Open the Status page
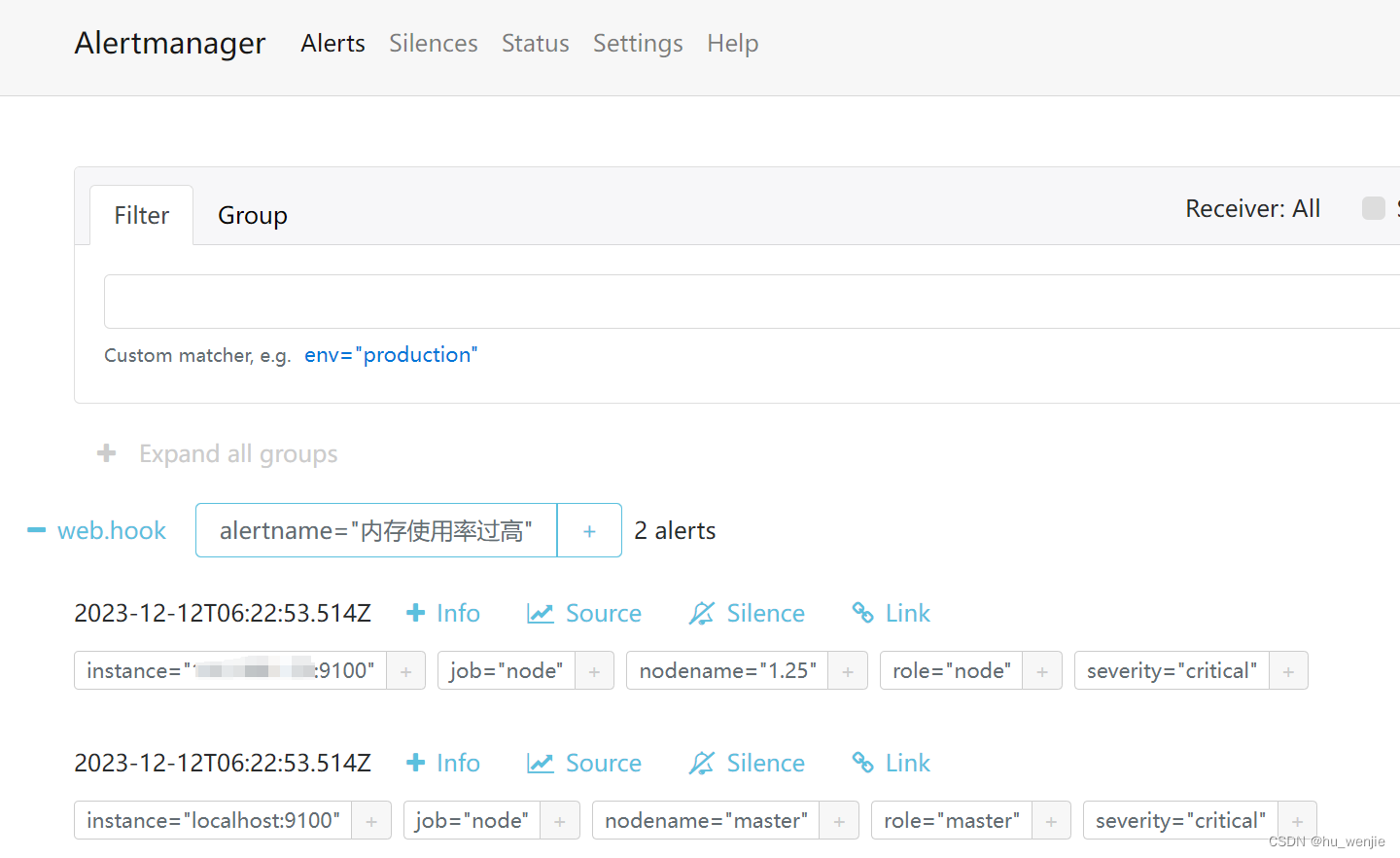The width and height of the screenshot is (1400, 858). click(x=535, y=43)
